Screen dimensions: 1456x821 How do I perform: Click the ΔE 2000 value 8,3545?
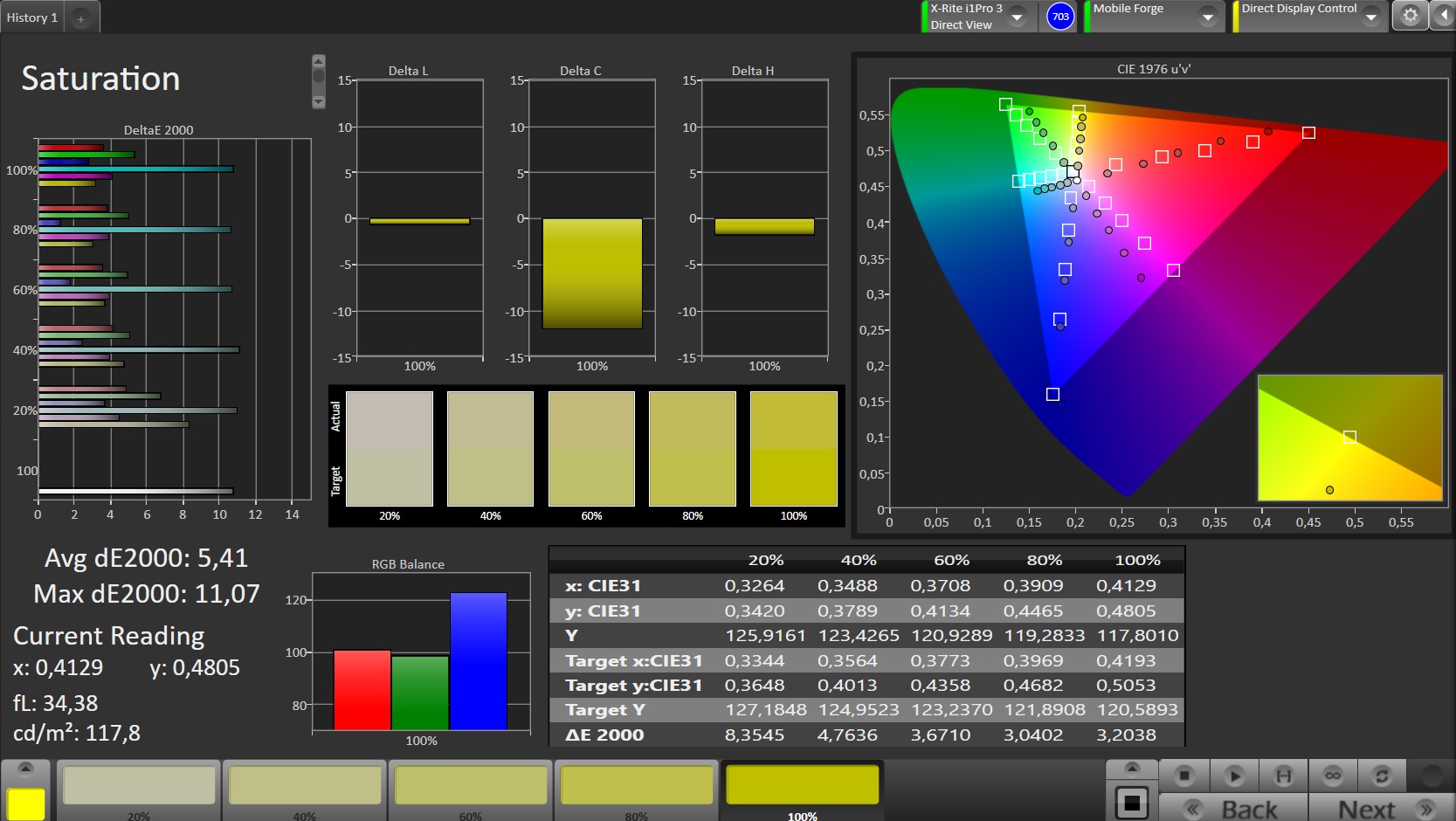click(755, 735)
